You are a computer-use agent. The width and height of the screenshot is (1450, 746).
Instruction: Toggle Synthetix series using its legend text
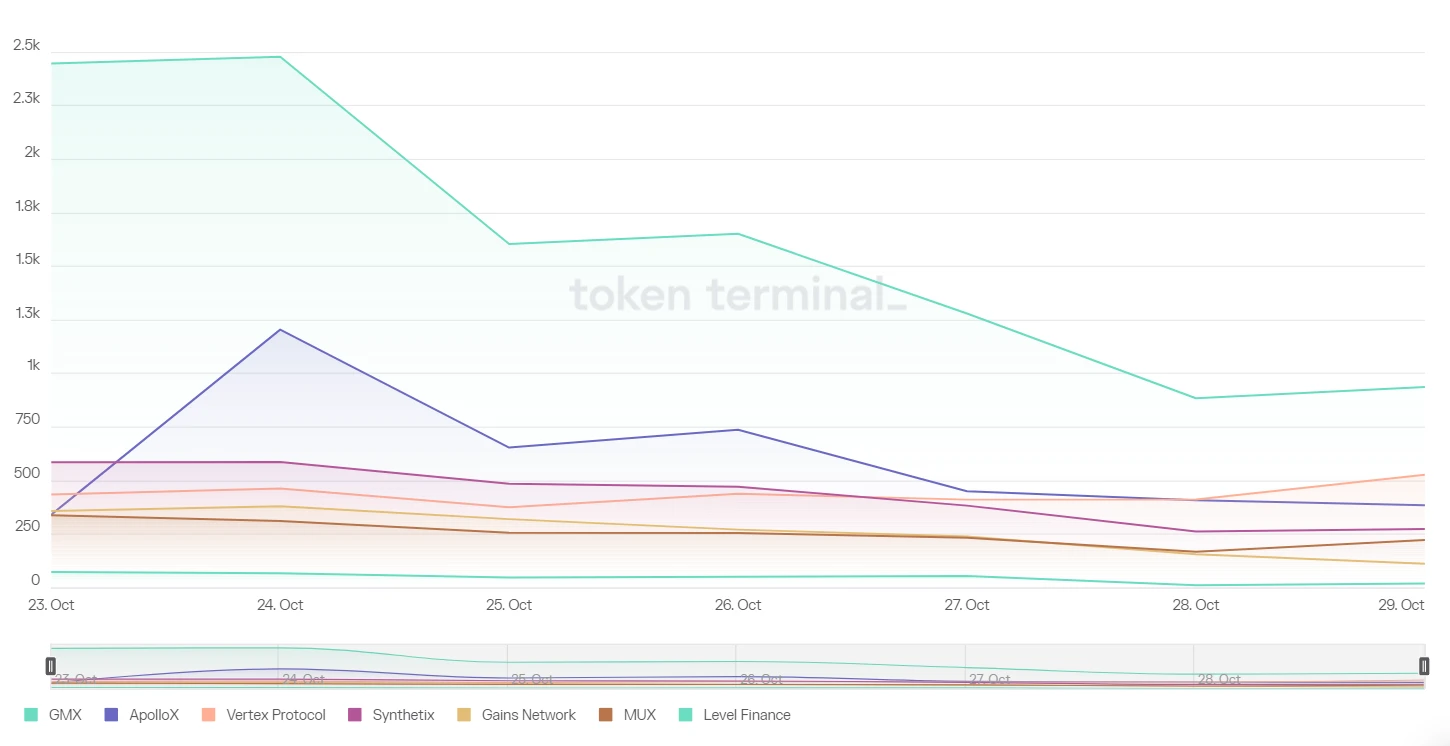(x=403, y=715)
